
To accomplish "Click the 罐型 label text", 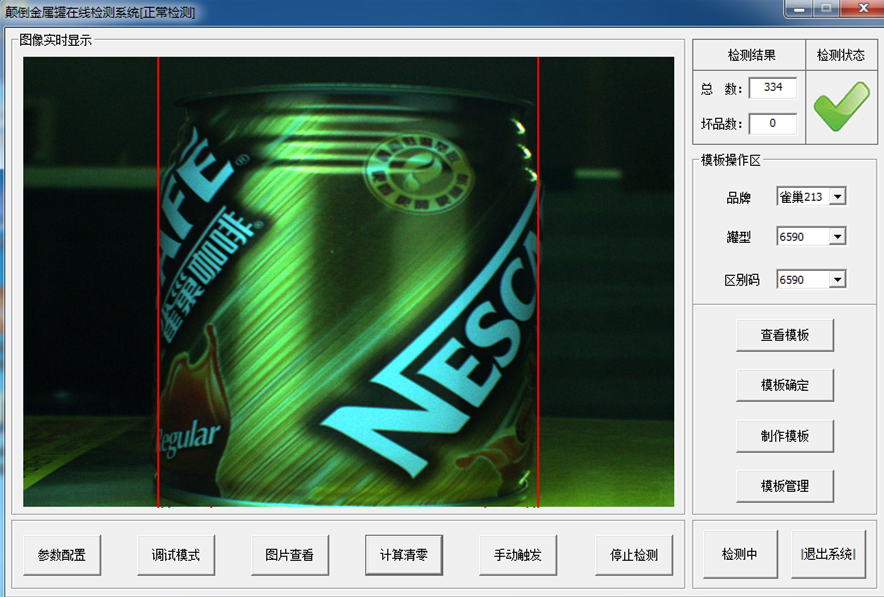I will click(738, 237).
